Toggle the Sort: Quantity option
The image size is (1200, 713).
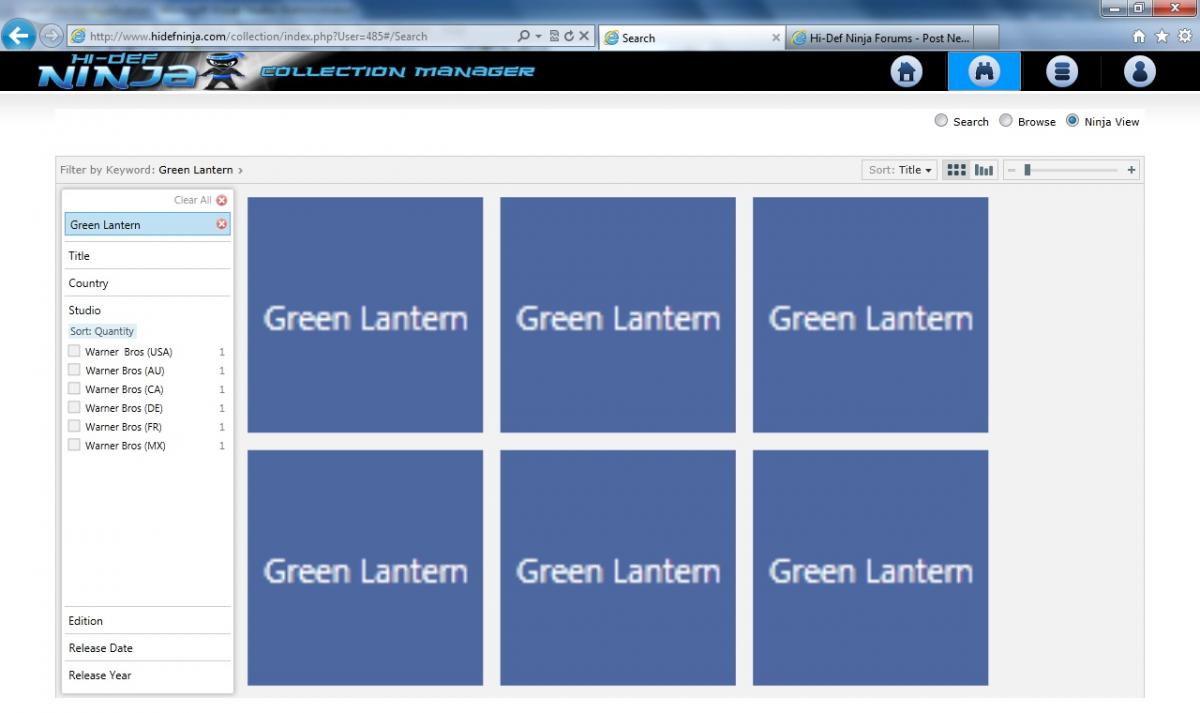click(102, 331)
